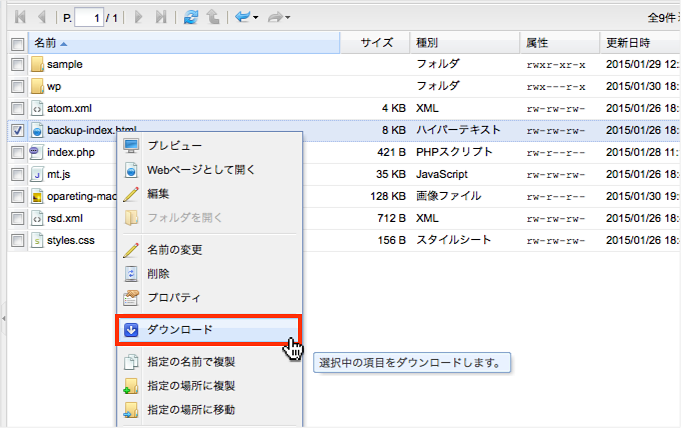Choose Webページとして開く menu item

[x=209, y=170]
